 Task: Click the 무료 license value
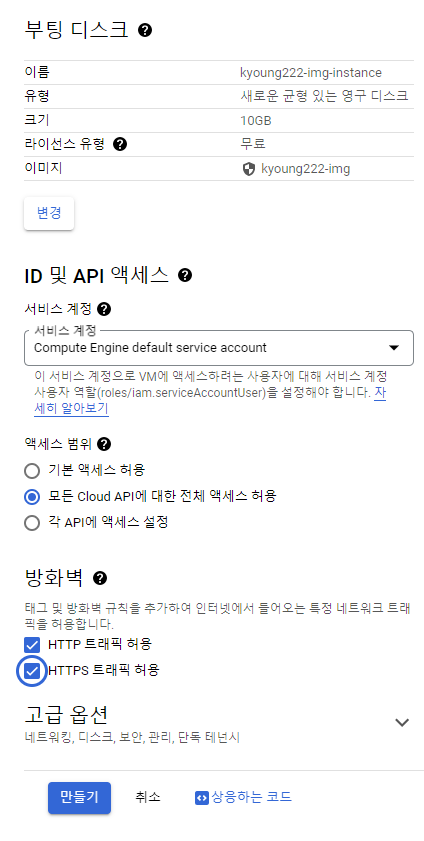click(253, 144)
